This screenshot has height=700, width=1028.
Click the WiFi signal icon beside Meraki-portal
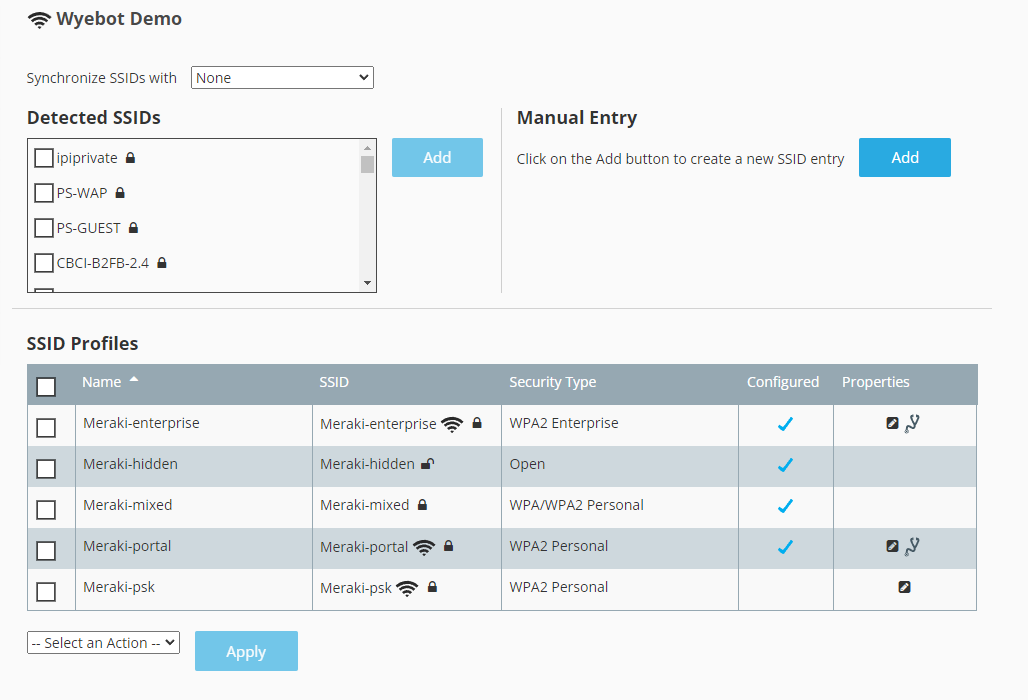pyautogui.click(x=424, y=546)
